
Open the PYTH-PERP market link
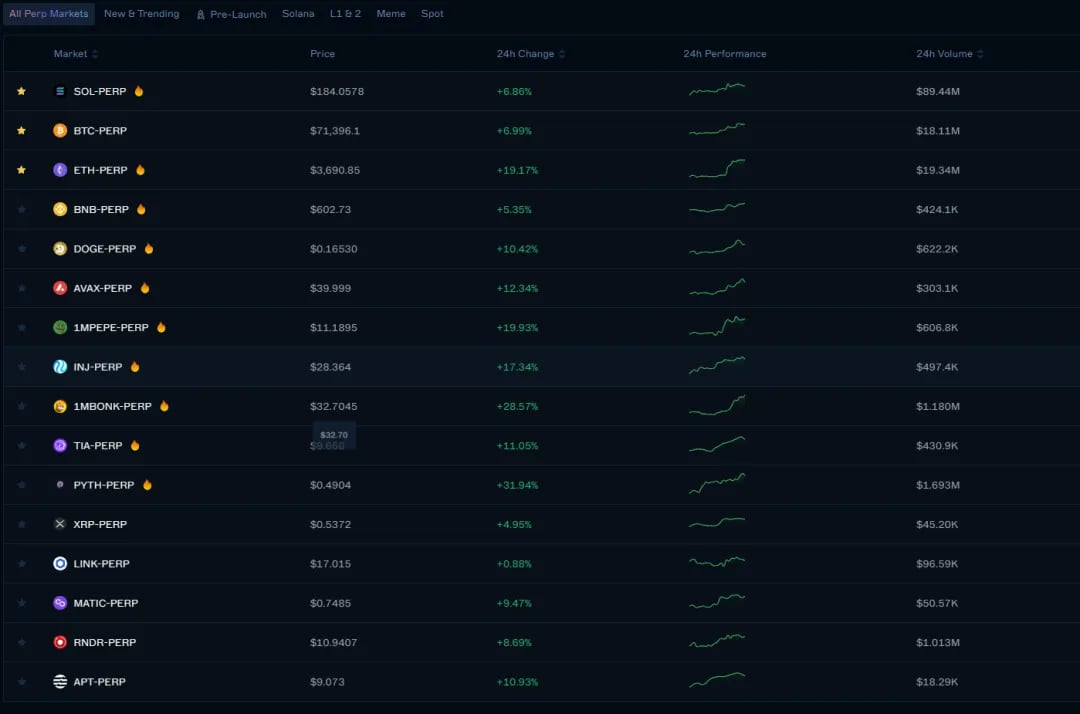click(x=103, y=485)
